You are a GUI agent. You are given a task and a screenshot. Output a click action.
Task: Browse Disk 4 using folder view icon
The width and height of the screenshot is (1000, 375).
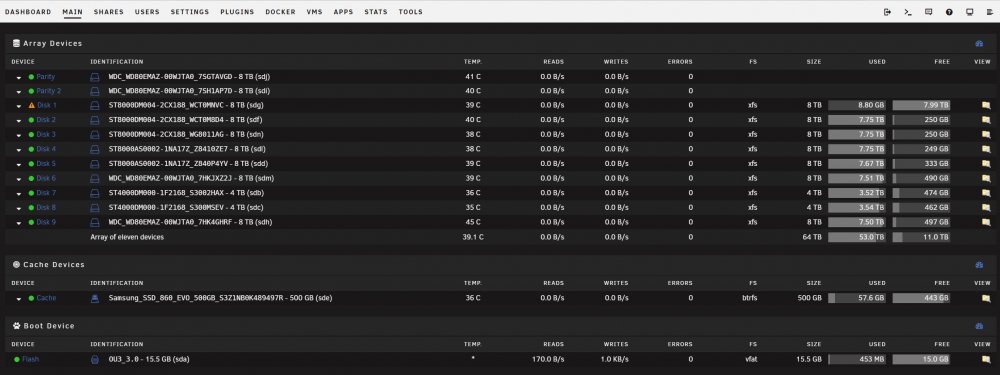[x=985, y=149]
